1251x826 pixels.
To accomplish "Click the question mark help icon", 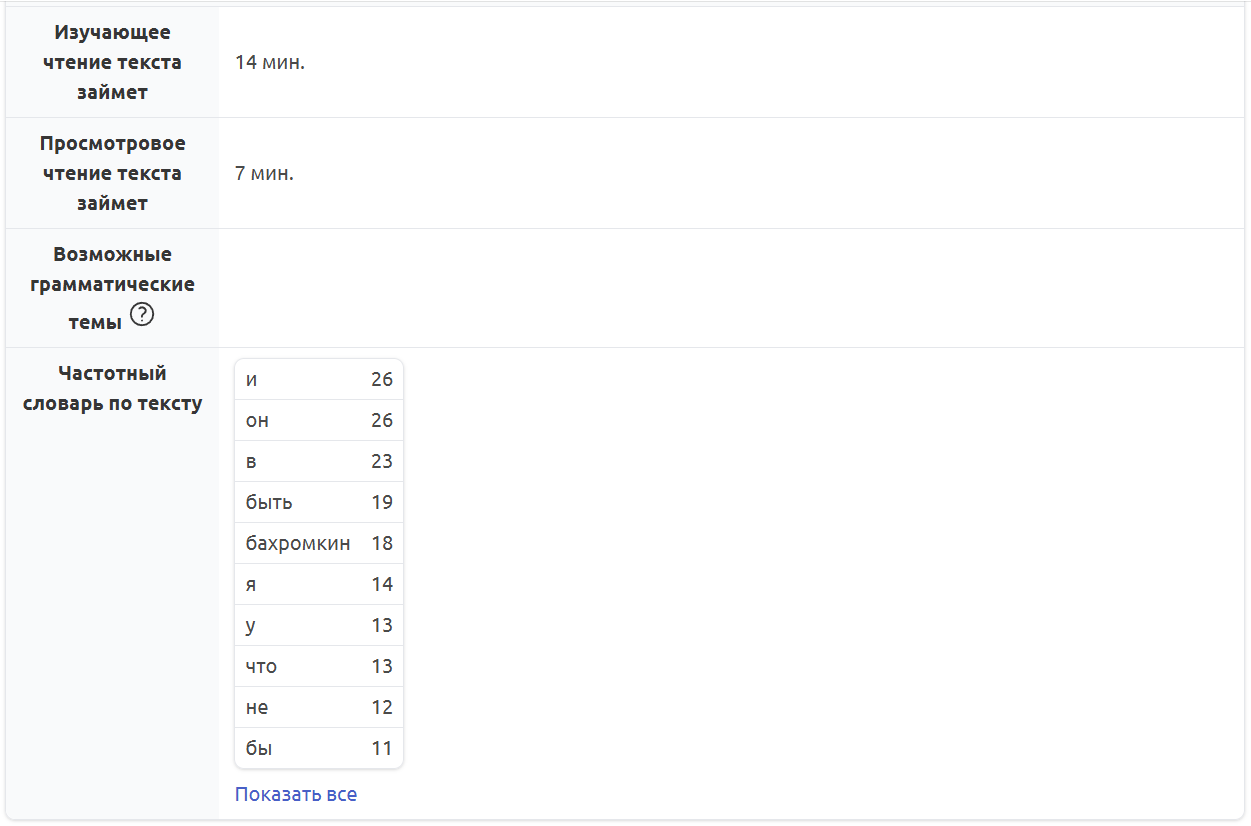I will pyautogui.click(x=143, y=317).
